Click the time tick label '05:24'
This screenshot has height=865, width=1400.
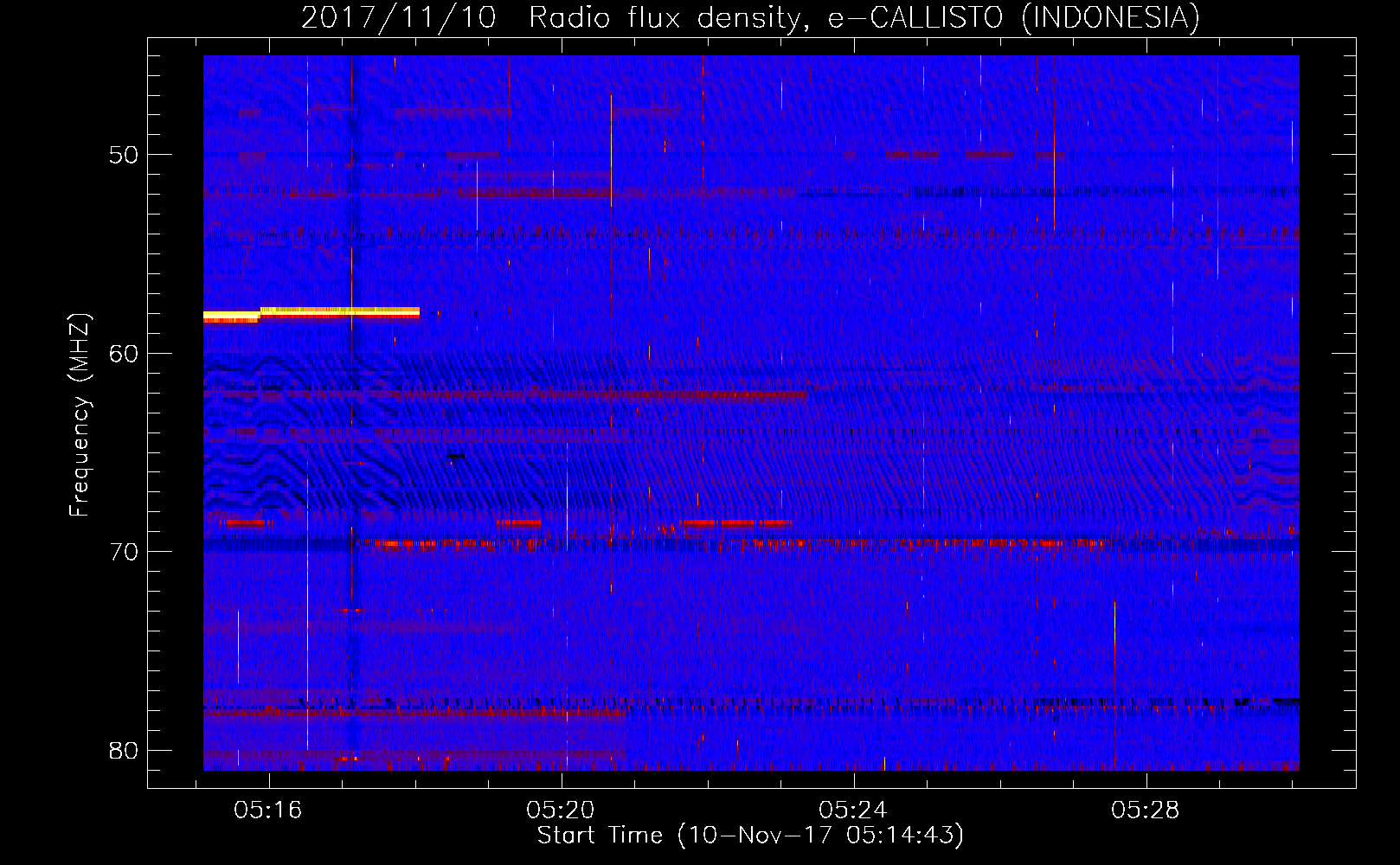coord(853,810)
